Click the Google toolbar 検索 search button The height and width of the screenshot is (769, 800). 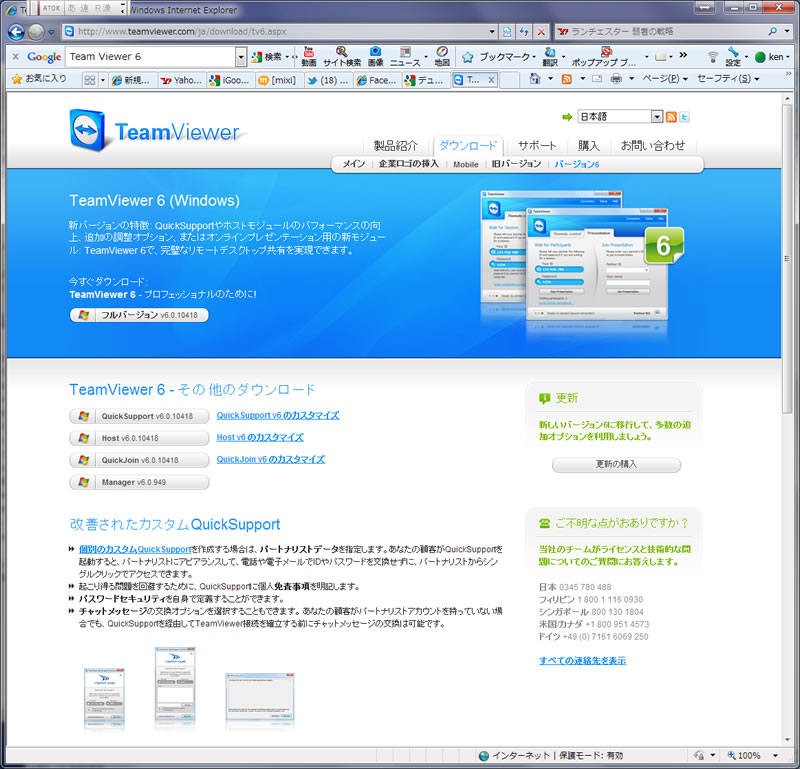267,57
